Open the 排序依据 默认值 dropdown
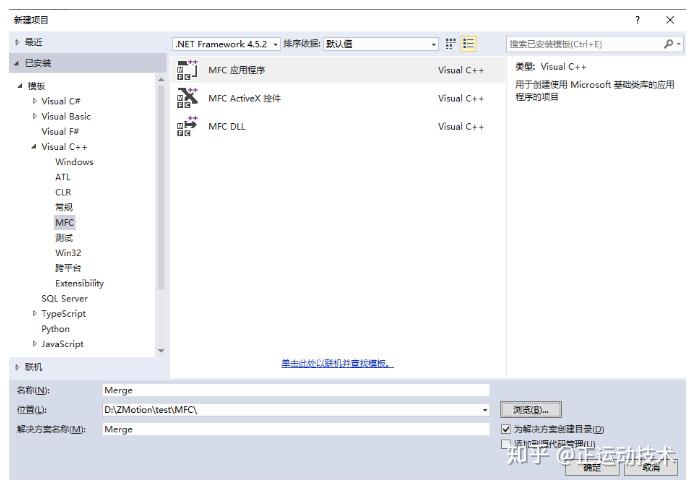Image resolution: width=694 pixels, height=484 pixels. 381,44
